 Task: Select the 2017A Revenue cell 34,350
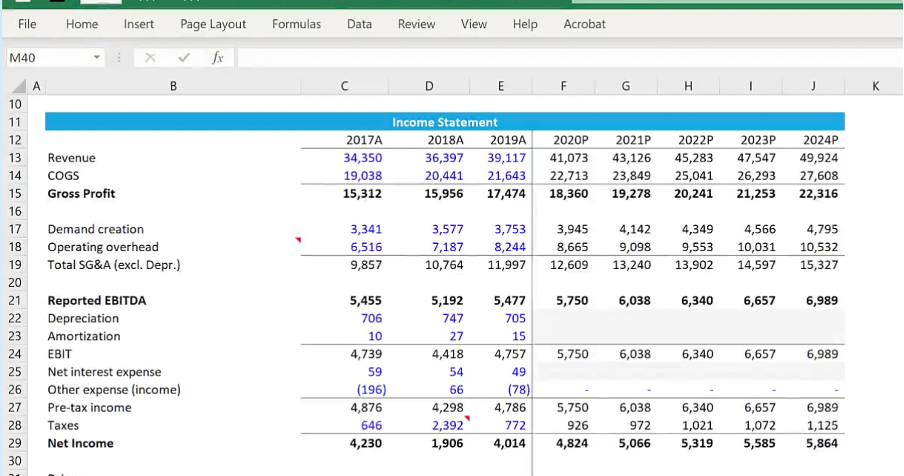[x=362, y=158]
